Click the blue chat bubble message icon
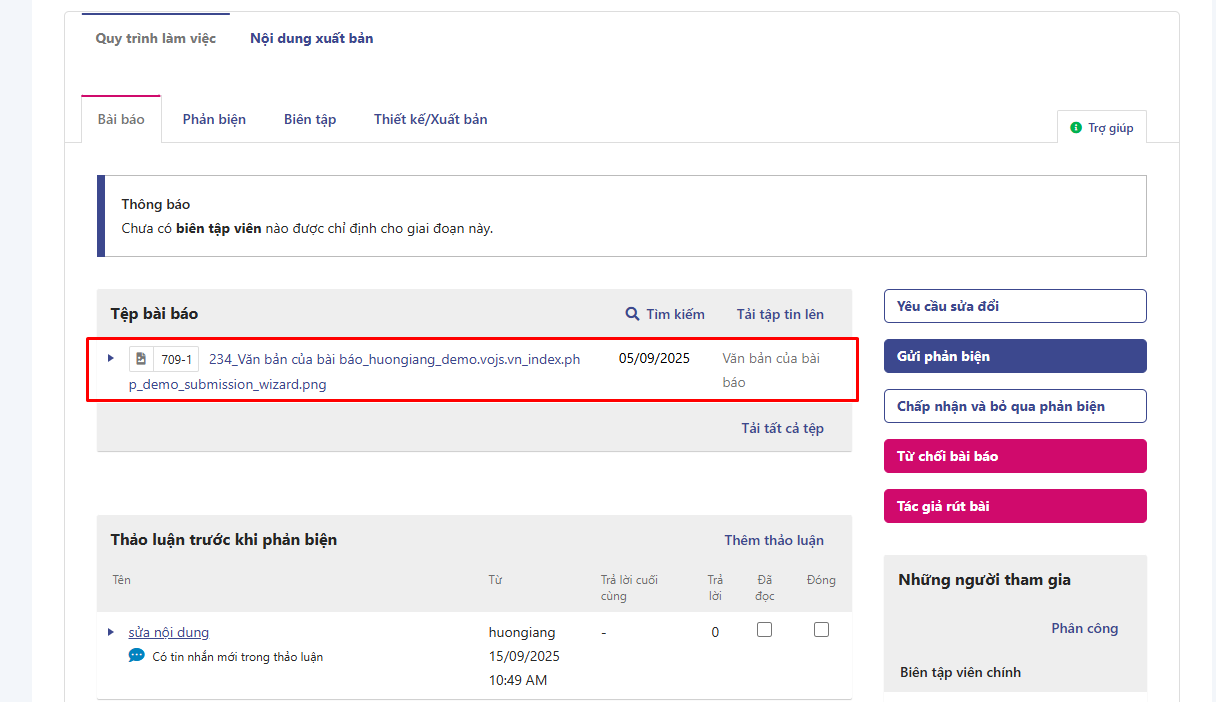This screenshot has width=1216, height=702. pyautogui.click(x=137, y=656)
